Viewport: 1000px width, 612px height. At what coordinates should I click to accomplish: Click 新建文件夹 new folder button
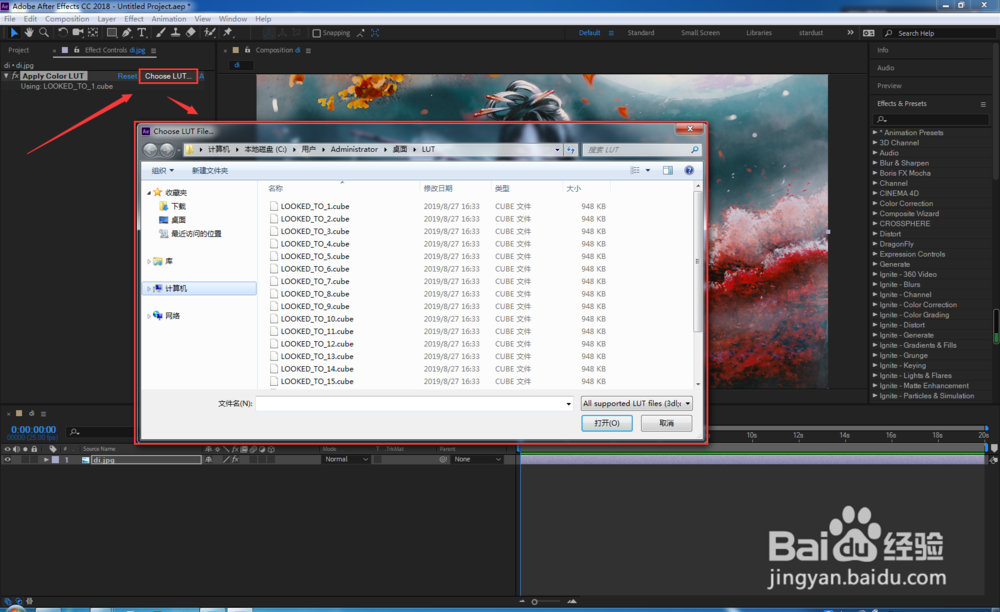[x=210, y=171]
